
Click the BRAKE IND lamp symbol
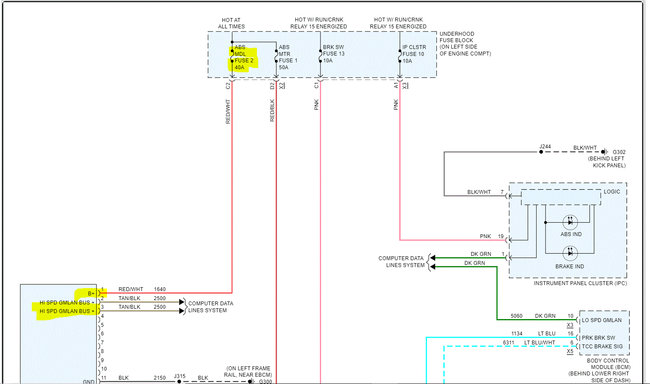[x=570, y=253]
